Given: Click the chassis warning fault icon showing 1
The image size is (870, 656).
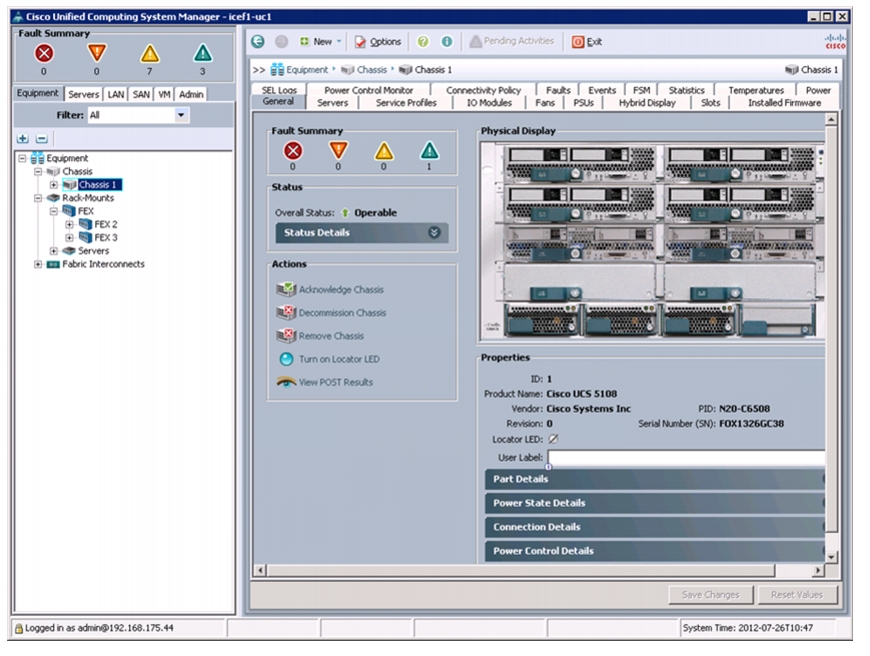Looking at the screenshot, I should (x=429, y=151).
